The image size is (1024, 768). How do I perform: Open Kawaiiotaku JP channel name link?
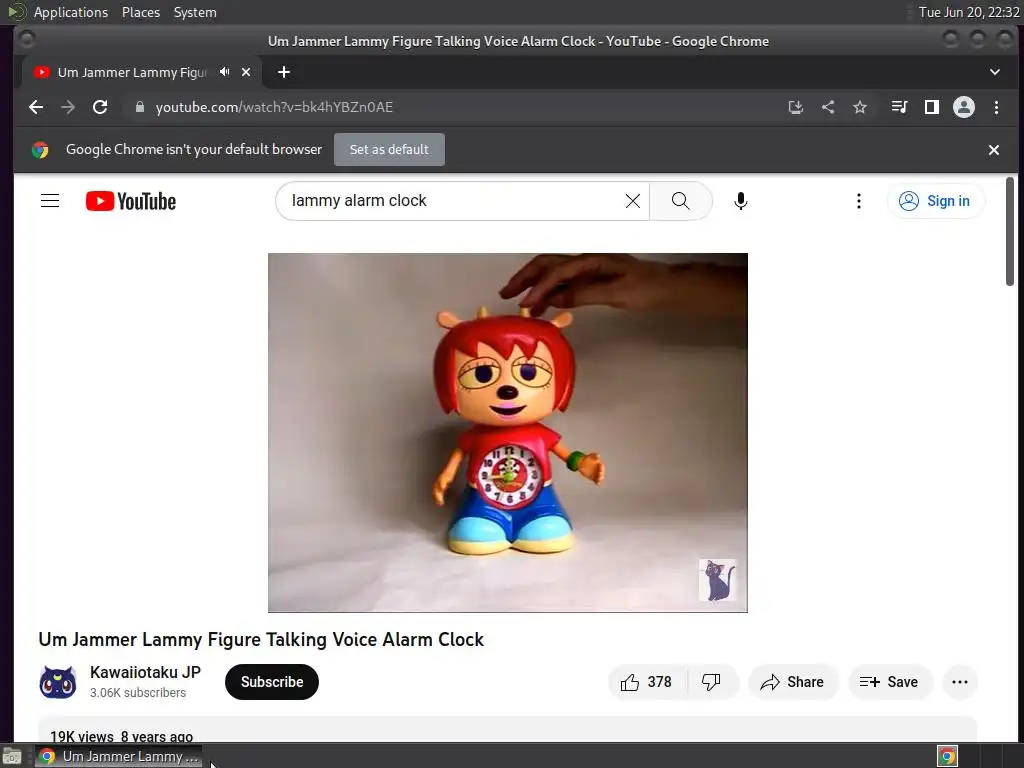point(146,672)
